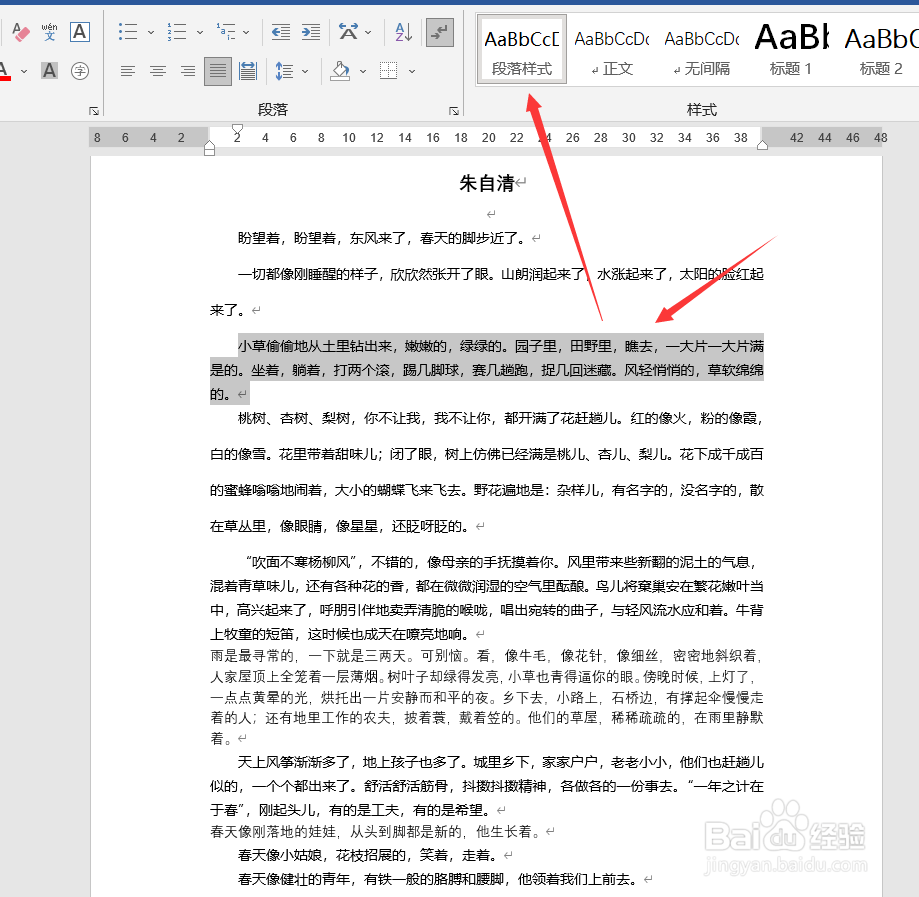This screenshot has height=897, width=919.
Task: Apply character border to selected text
Action: point(80,32)
